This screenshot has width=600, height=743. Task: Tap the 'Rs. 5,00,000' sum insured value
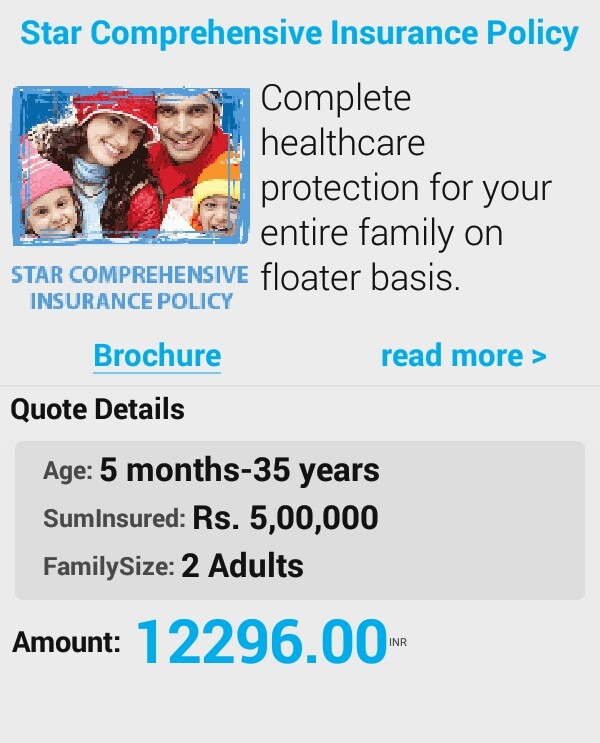pyautogui.click(x=285, y=517)
